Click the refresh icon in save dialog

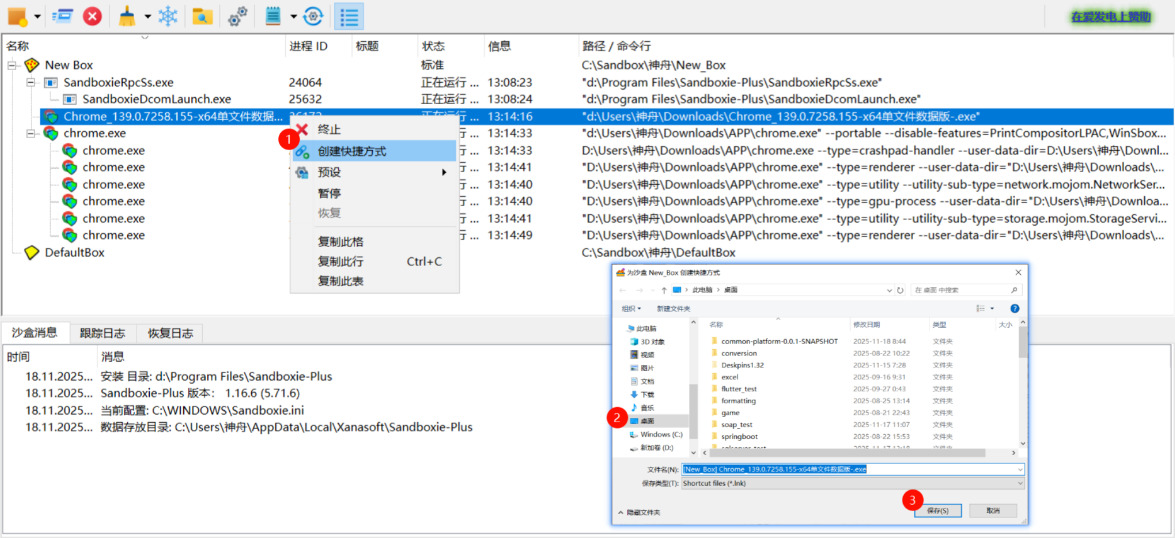coord(900,289)
